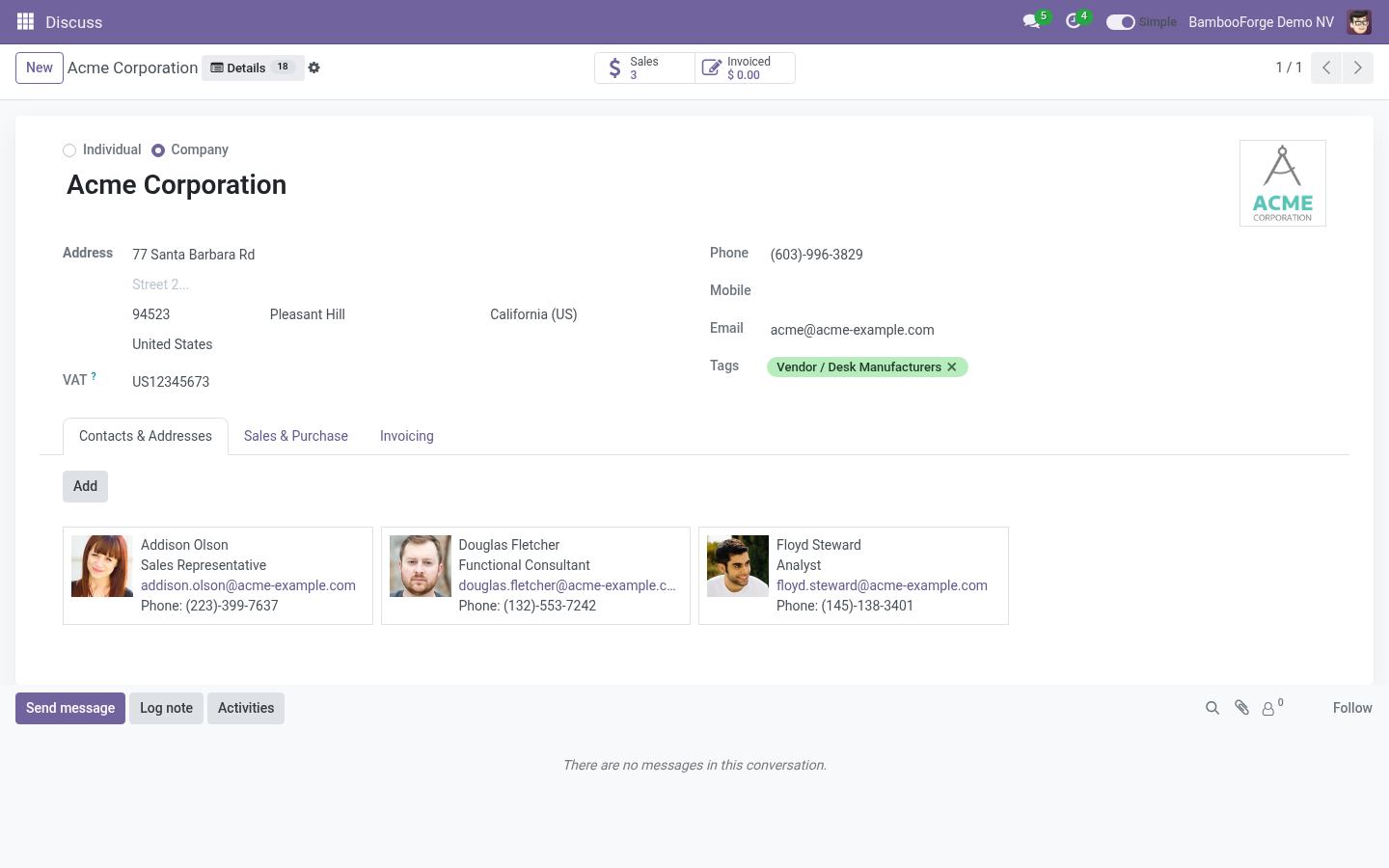1389x868 pixels.
Task: Edit the phone number (603)-996-3829
Action: [1048, 255]
